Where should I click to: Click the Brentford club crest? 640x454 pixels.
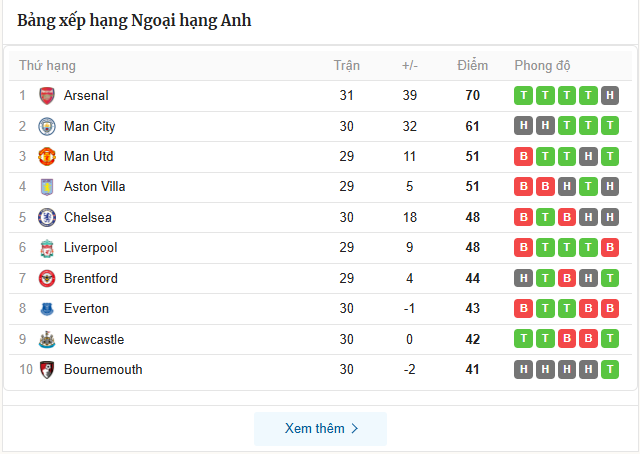point(47,278)
